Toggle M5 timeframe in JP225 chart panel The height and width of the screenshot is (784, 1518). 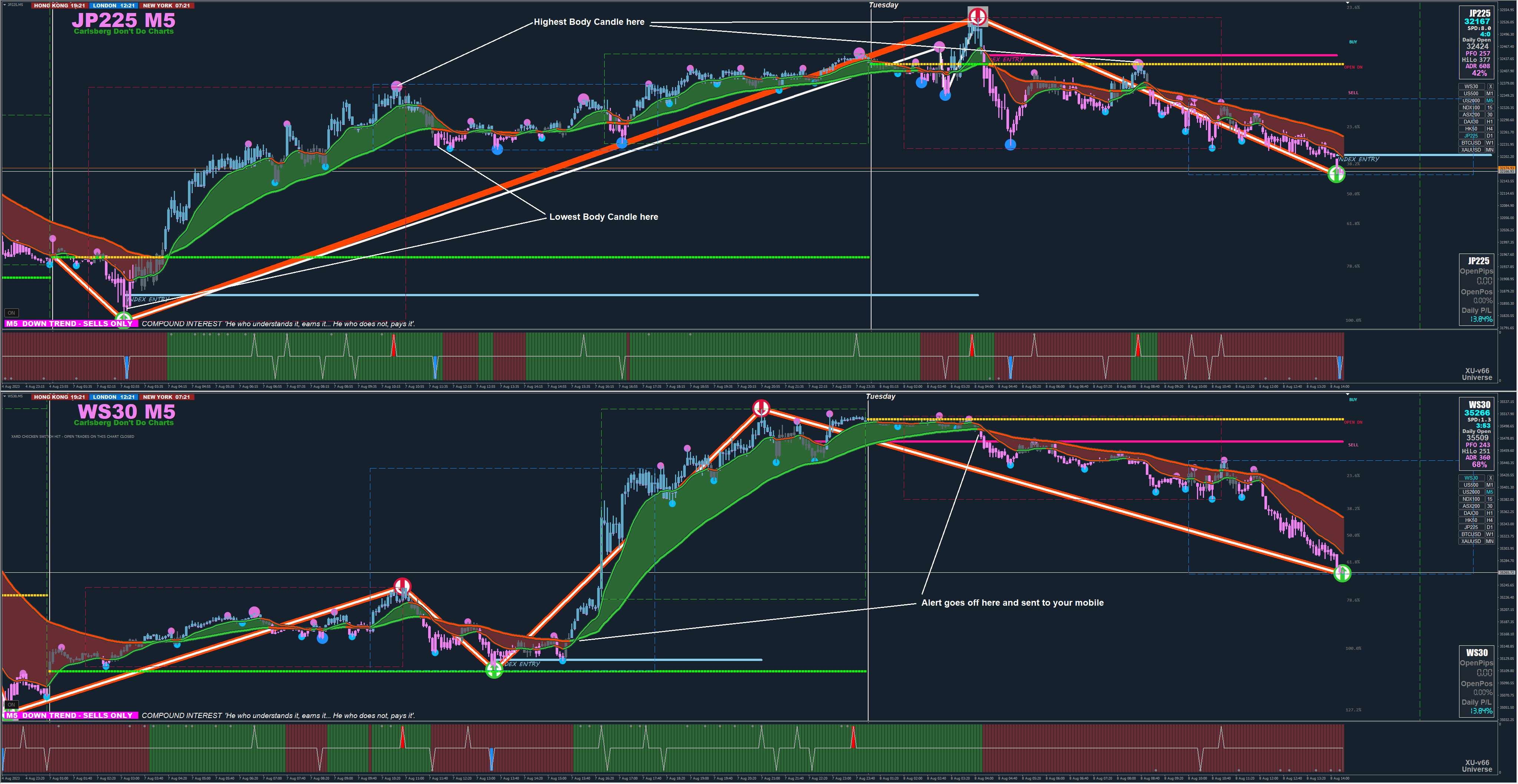(1490, 101)
